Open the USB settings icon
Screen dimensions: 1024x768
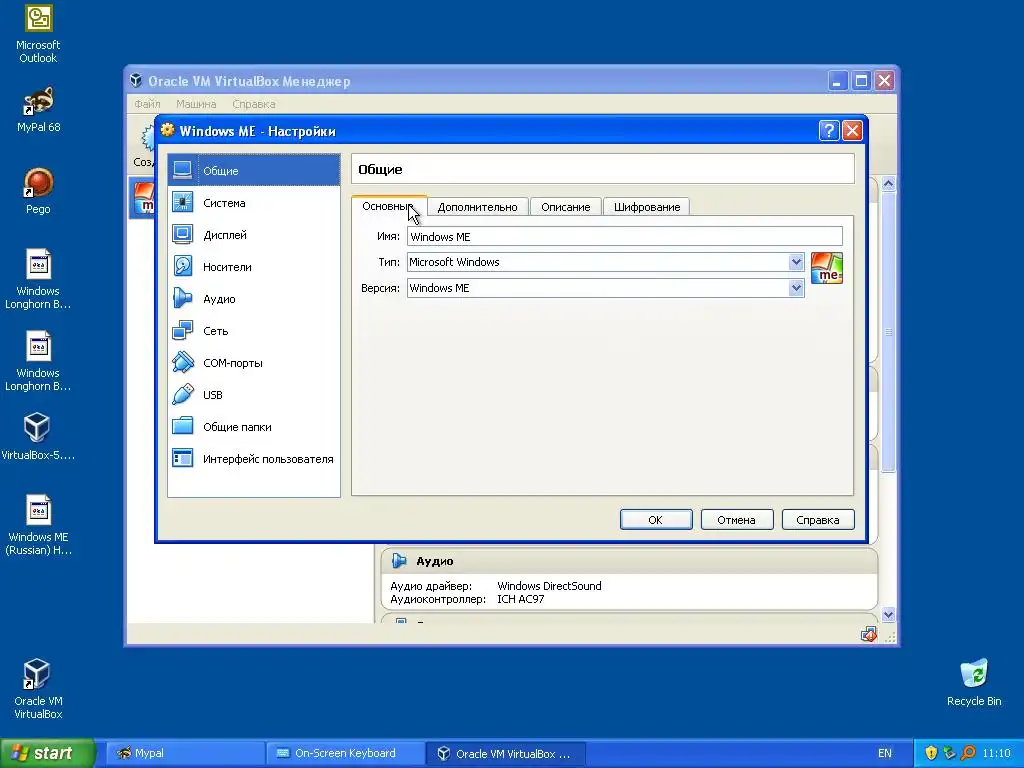183,394
